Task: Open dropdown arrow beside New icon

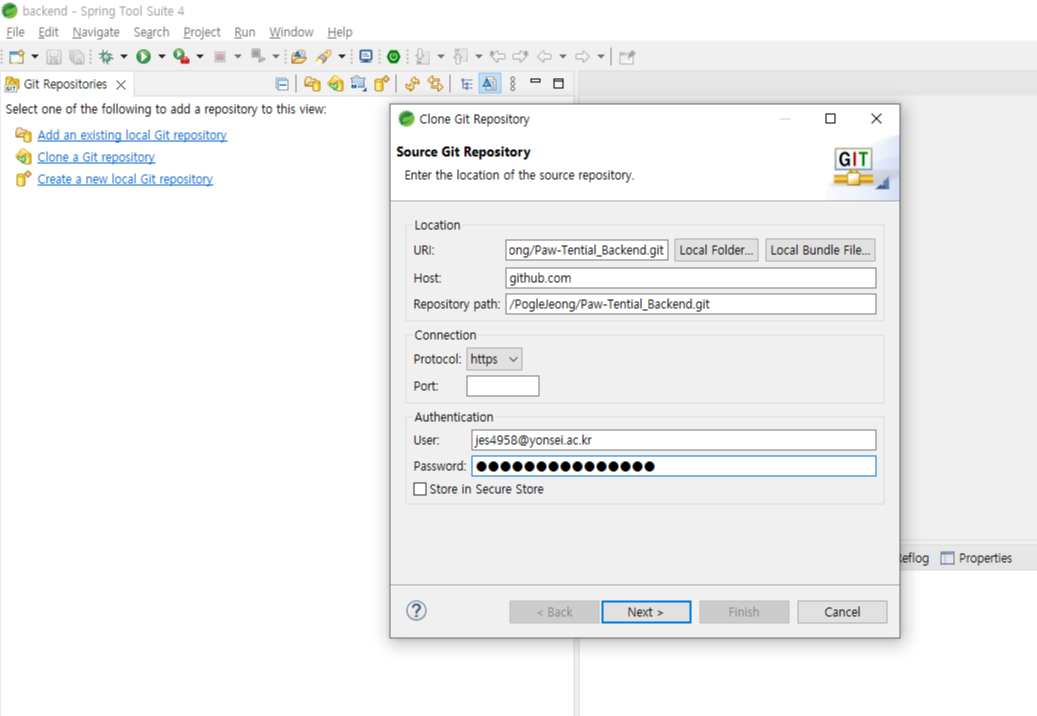Action: coord(35,57)
